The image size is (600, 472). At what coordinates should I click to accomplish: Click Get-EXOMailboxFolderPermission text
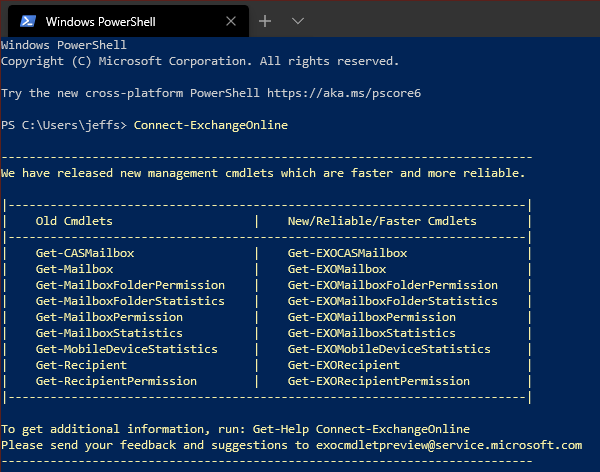393,285
